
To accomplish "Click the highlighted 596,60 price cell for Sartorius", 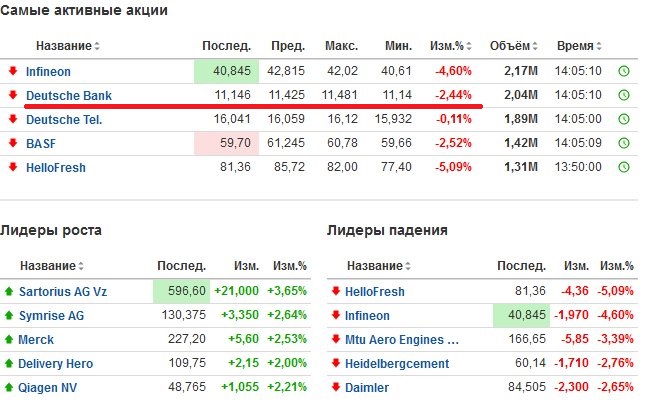I will (x=182, y=291).
